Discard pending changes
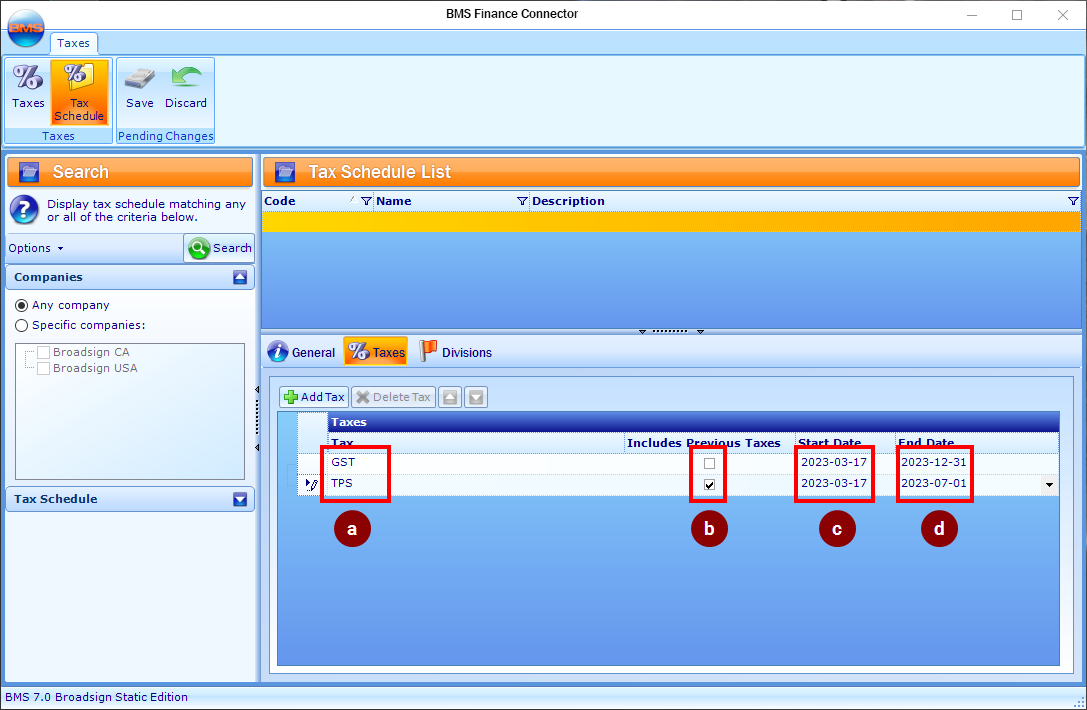The height and width of the screenshot is (710, 1087). [186, 88]
